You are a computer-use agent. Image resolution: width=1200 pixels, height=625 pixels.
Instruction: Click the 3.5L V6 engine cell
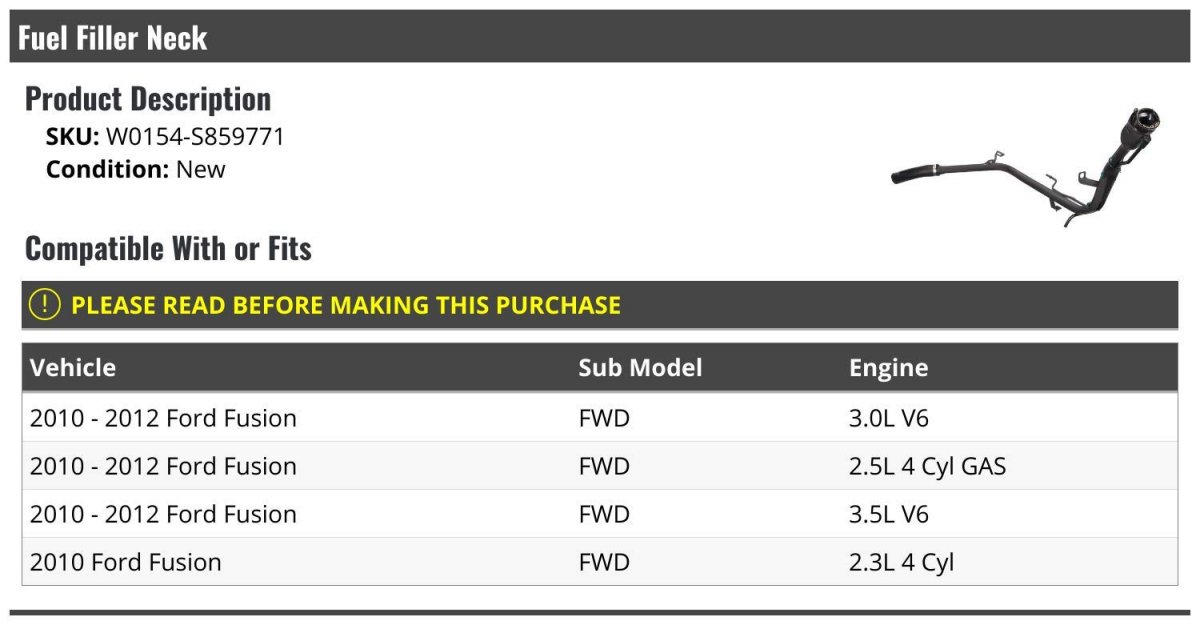coord(888,514)
